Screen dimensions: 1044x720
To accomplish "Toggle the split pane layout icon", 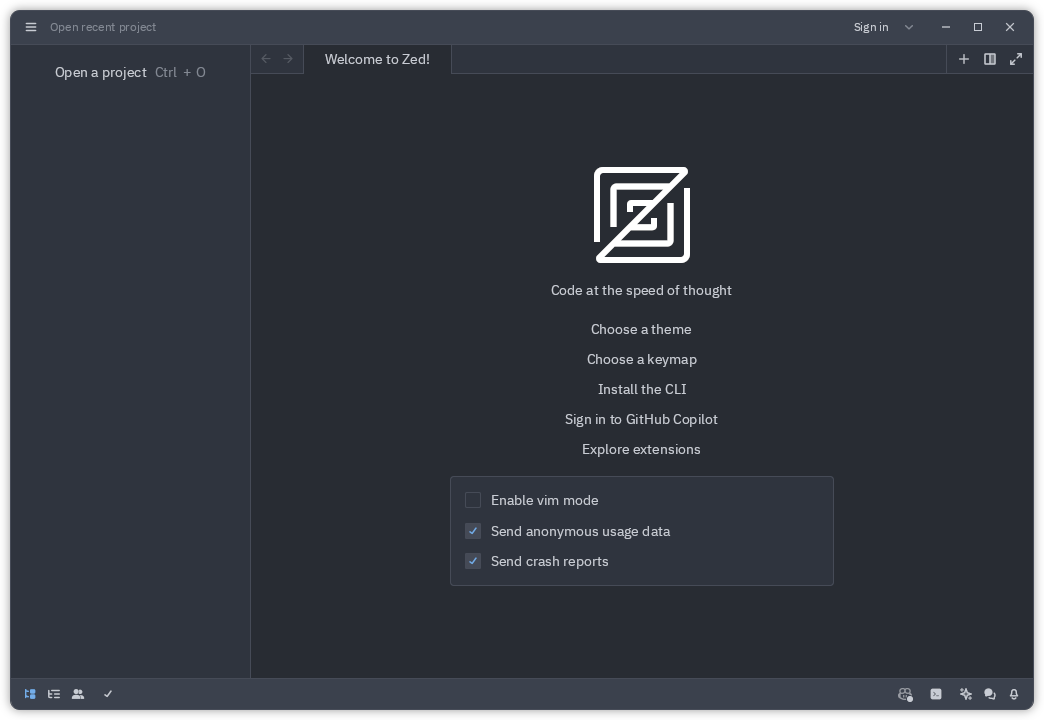I will pos(990,59).
